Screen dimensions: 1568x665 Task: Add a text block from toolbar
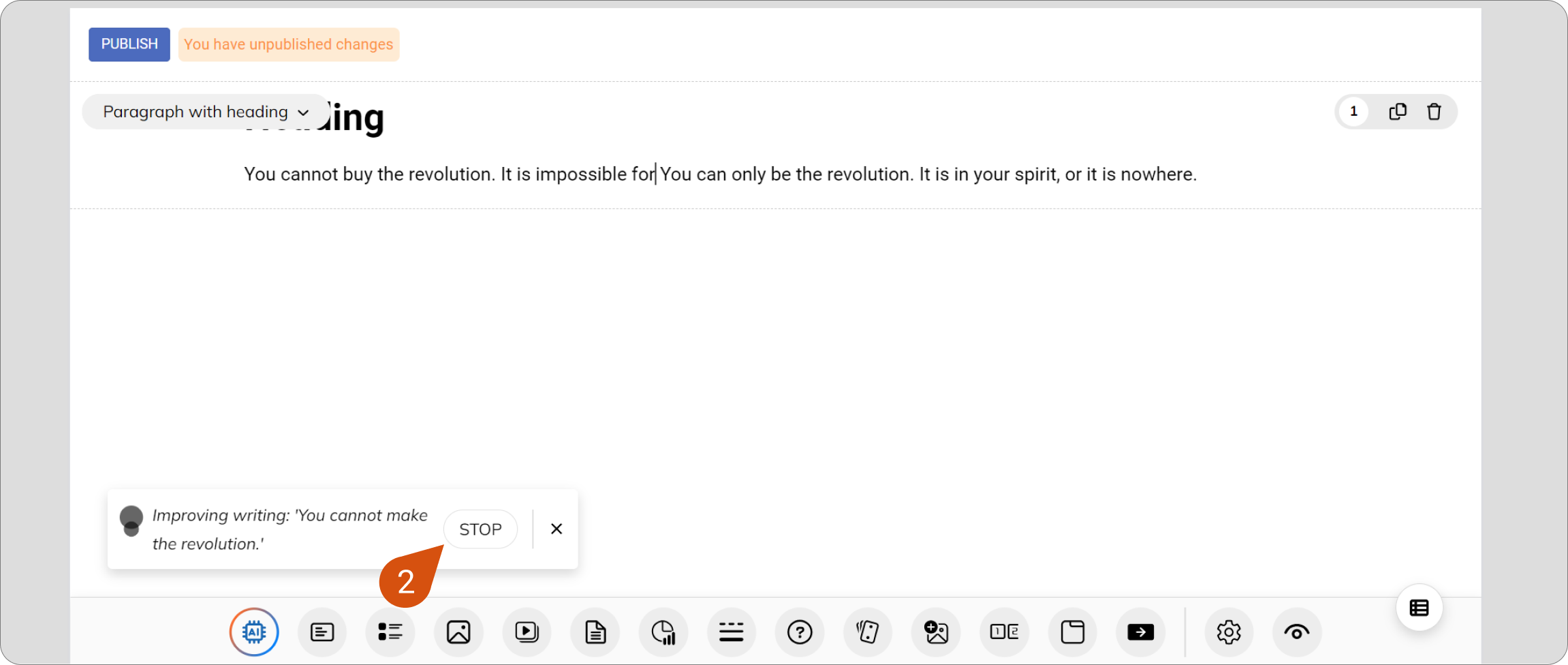[x=322, y=632]
